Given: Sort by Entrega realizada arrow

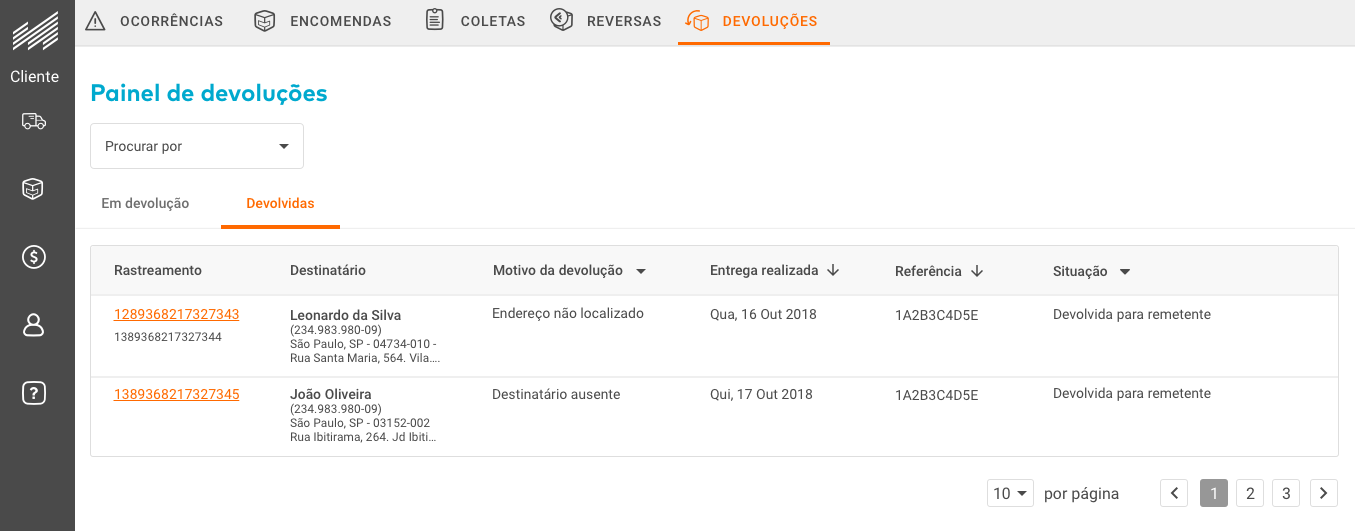Looking at the screenshot, I should [x=833, y=271].
